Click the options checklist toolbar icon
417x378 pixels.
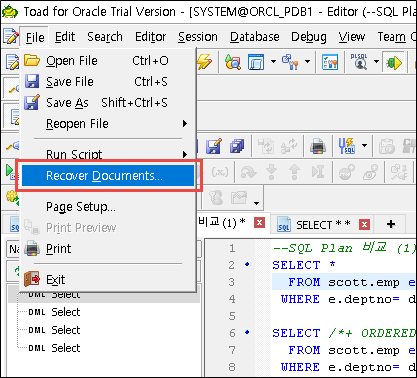click(x=330, y=62)
